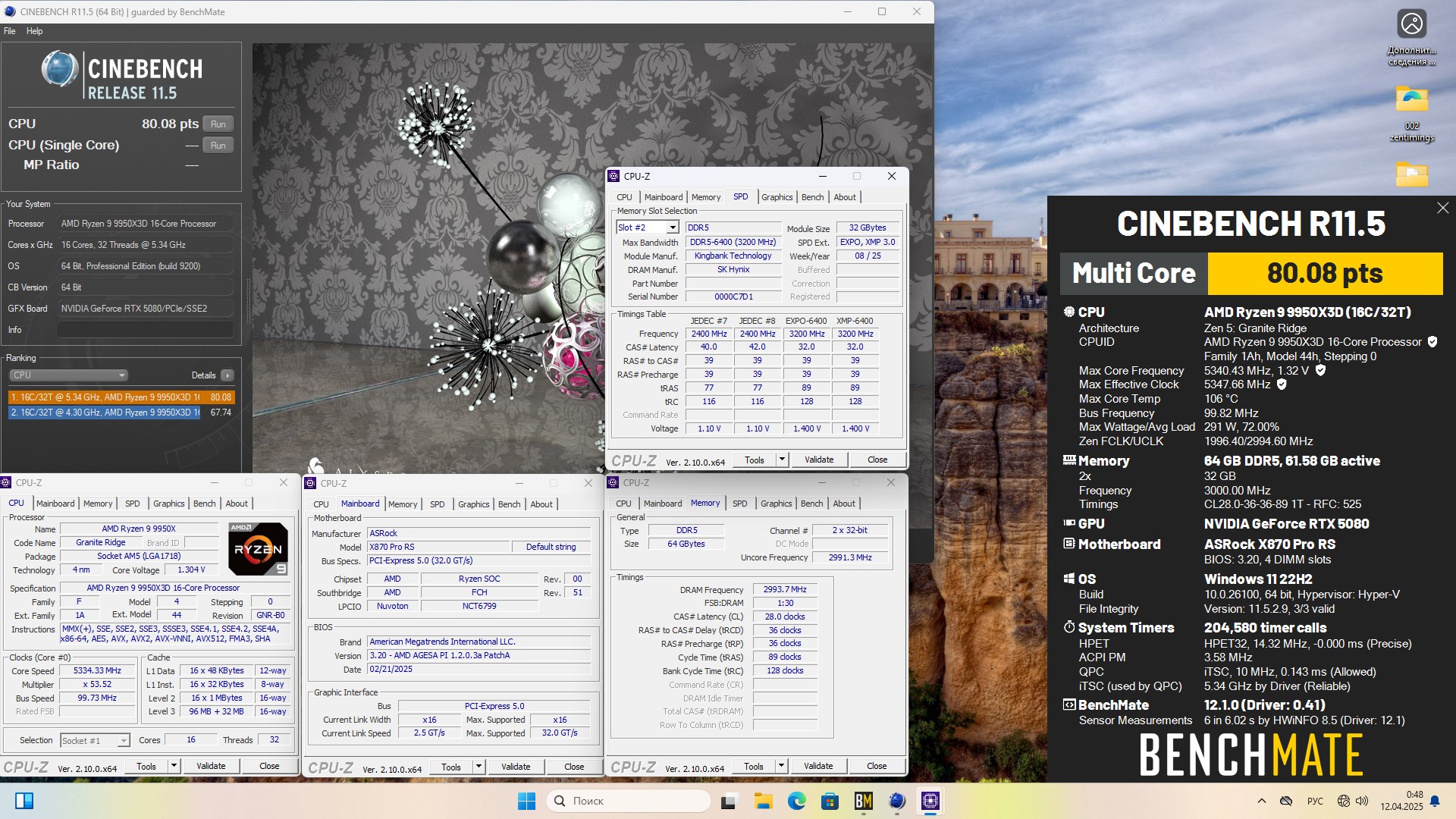The height and width of the screenshot is (819, 1456).
Task: Switch Mainboard window to the CPU tab
Action: [321, 504]
